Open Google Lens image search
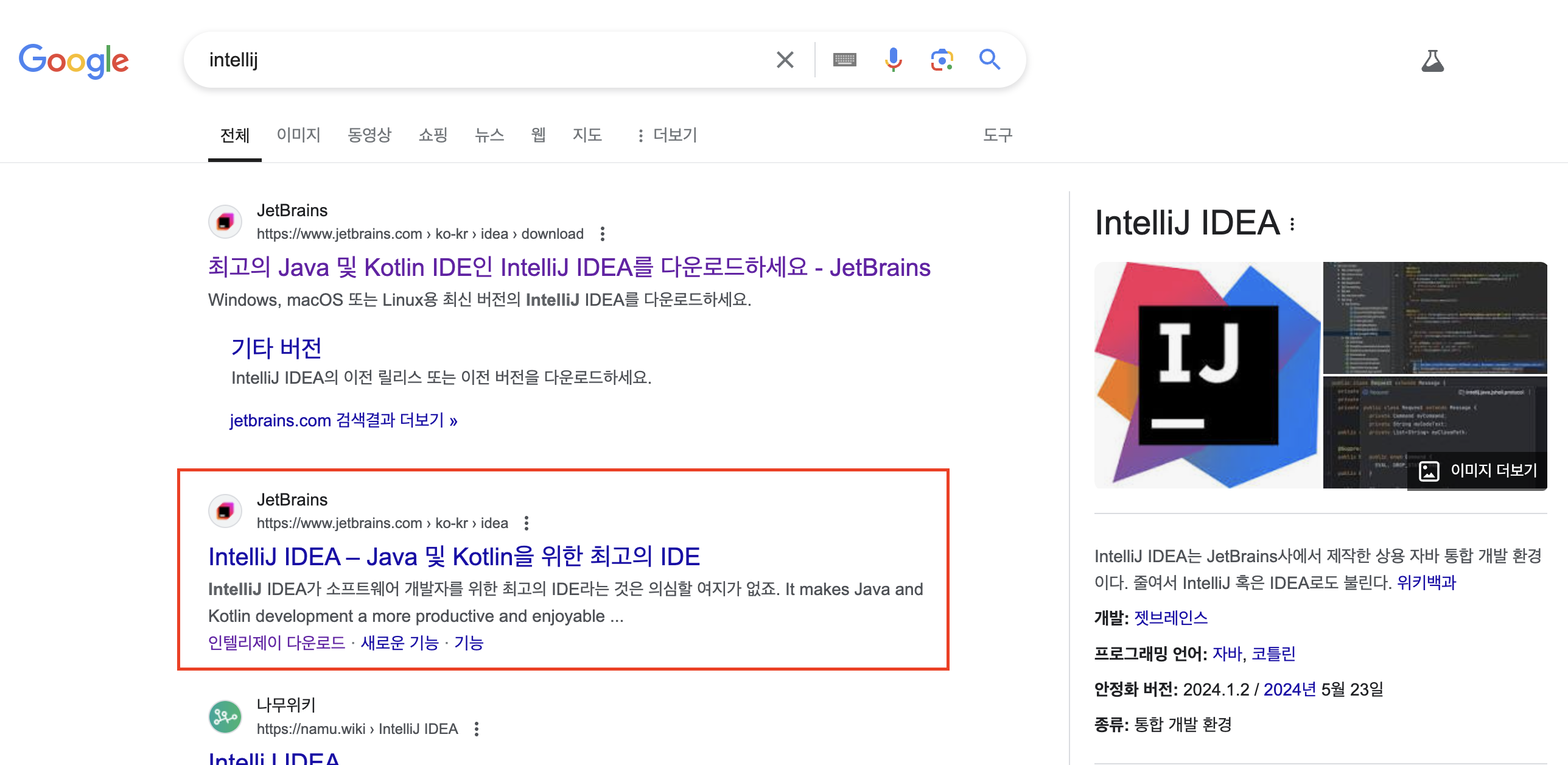 [x=941, y=60]
